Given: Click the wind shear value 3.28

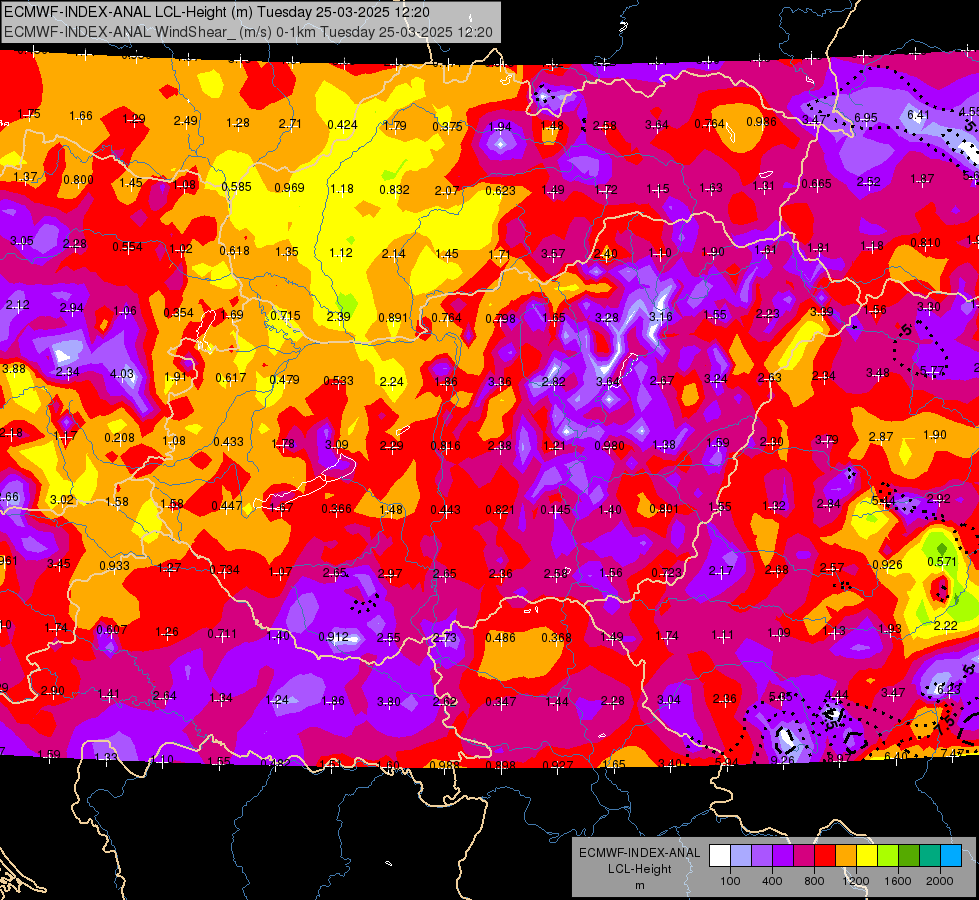Looking at the screenshot, I should (607, 318).
